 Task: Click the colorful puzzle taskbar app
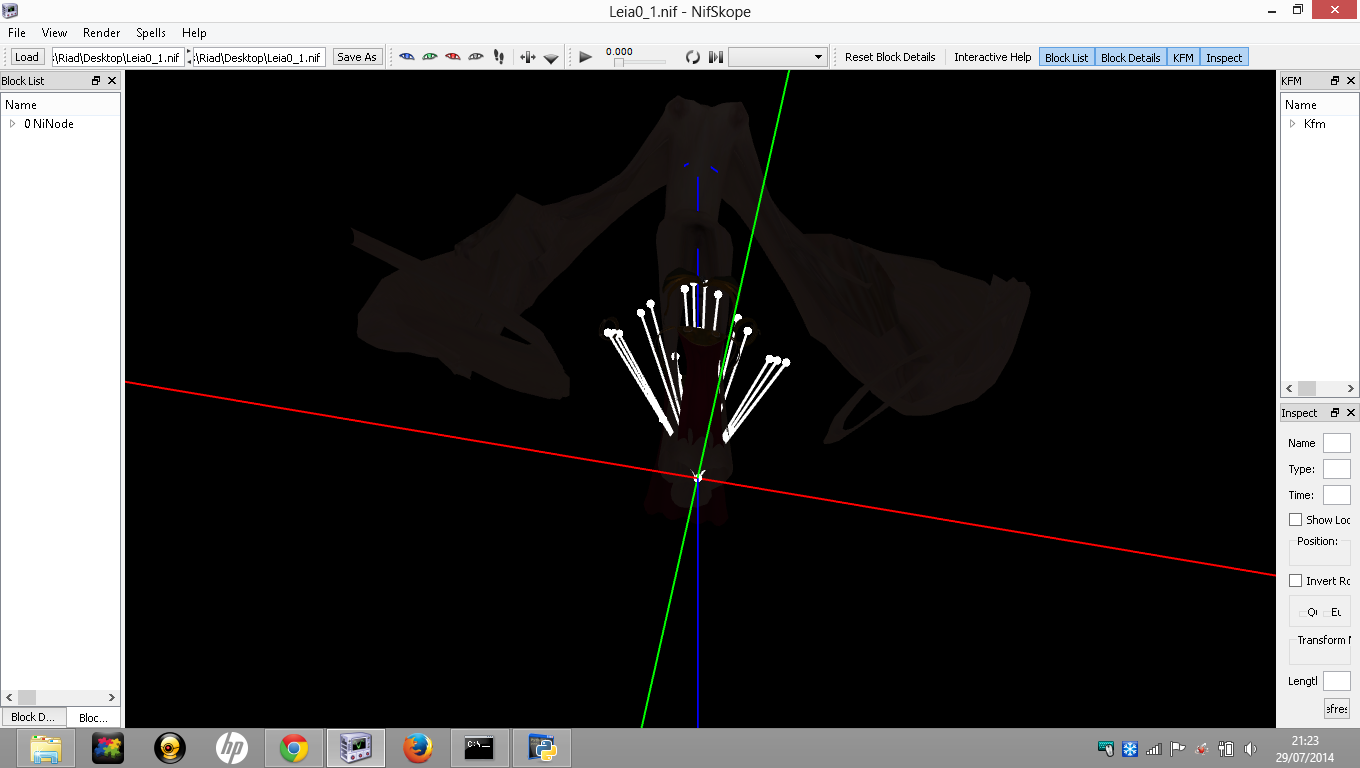point(108,748)
